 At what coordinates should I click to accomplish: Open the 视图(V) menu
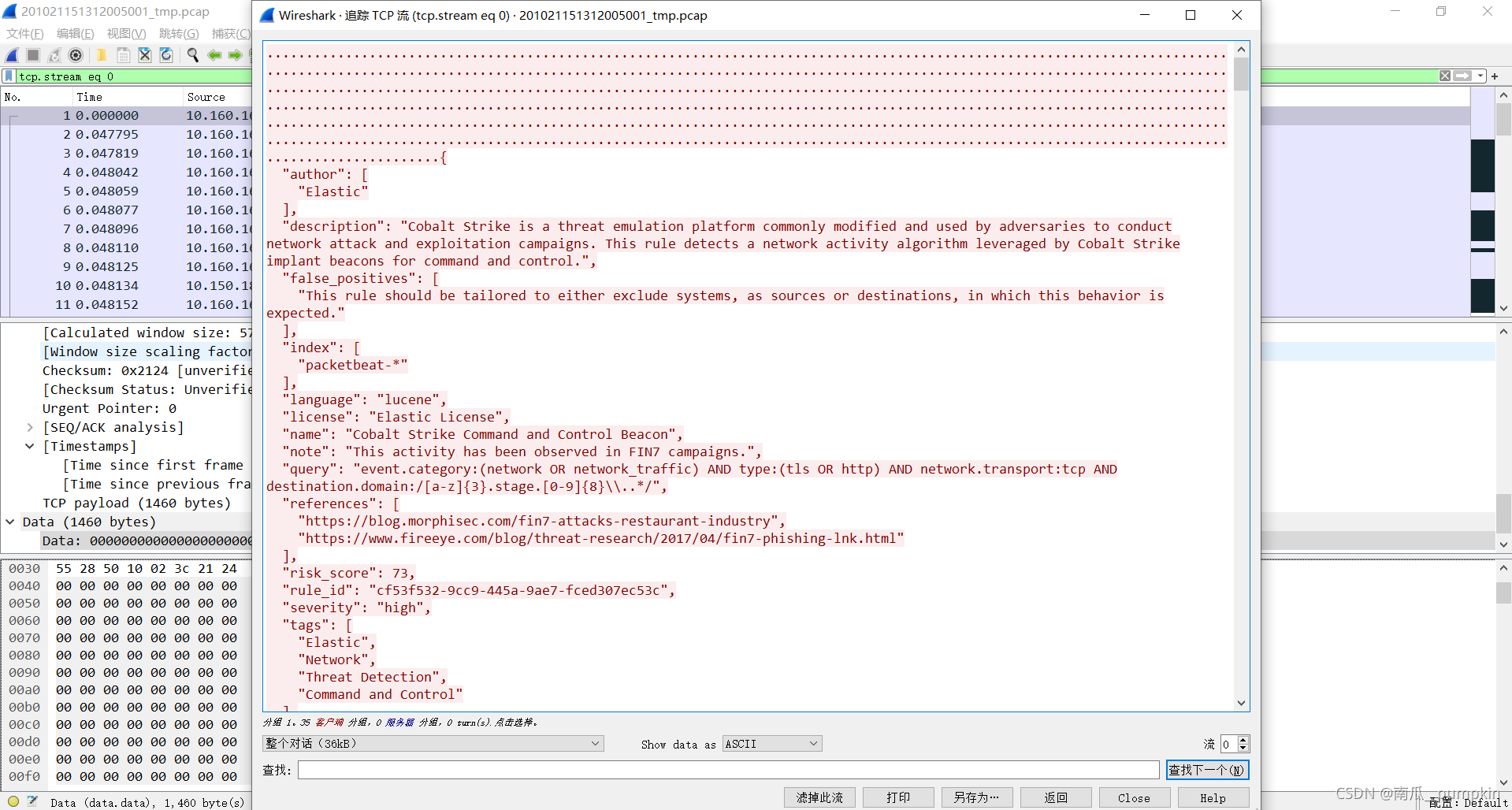126,33
